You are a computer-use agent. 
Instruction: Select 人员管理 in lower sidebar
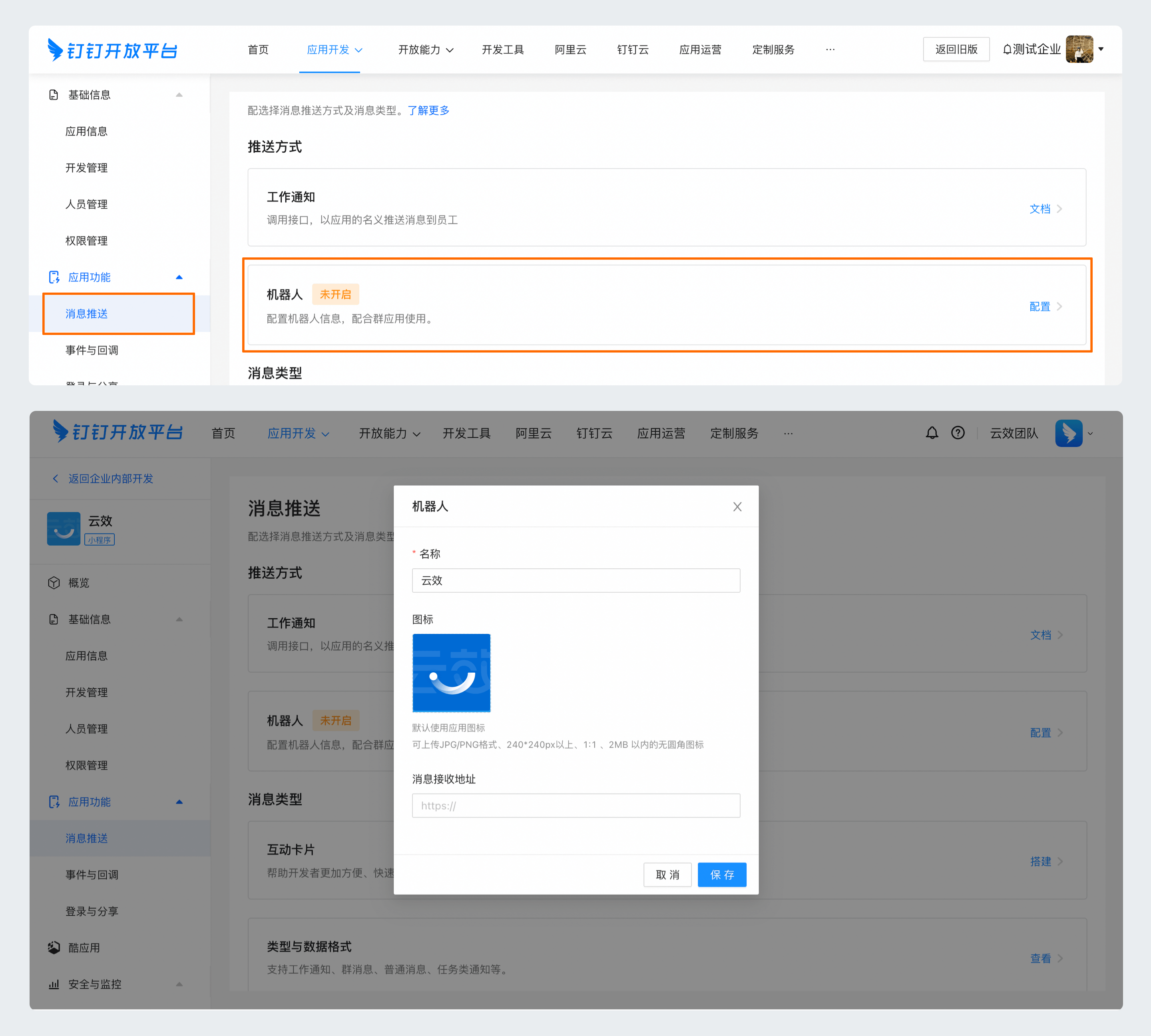[86, 729]
